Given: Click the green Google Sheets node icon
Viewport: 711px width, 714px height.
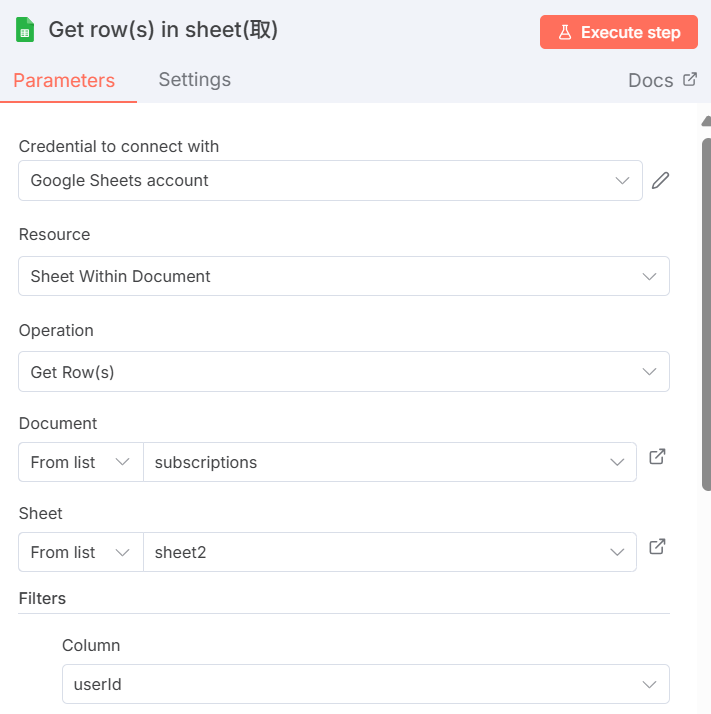Looking at the screenshot, I should pos(25,31).
